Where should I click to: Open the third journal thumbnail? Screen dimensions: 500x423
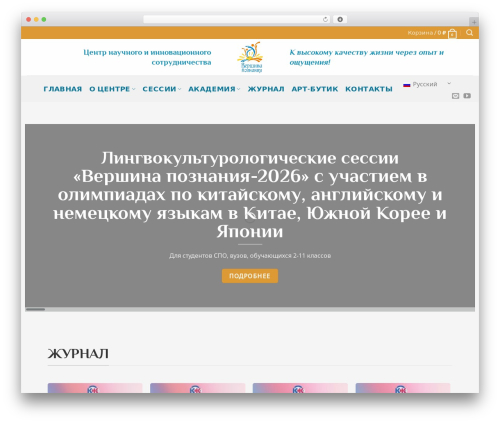300,388
